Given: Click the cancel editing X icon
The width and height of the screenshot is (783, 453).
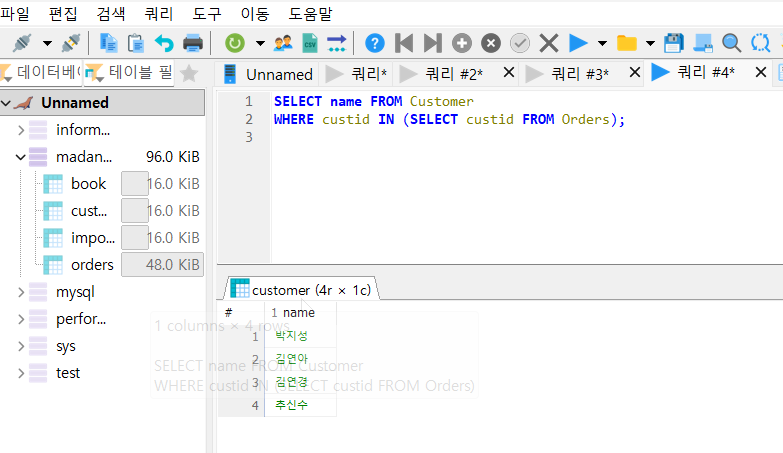Looking at the screenshot, I should point(549,43).
